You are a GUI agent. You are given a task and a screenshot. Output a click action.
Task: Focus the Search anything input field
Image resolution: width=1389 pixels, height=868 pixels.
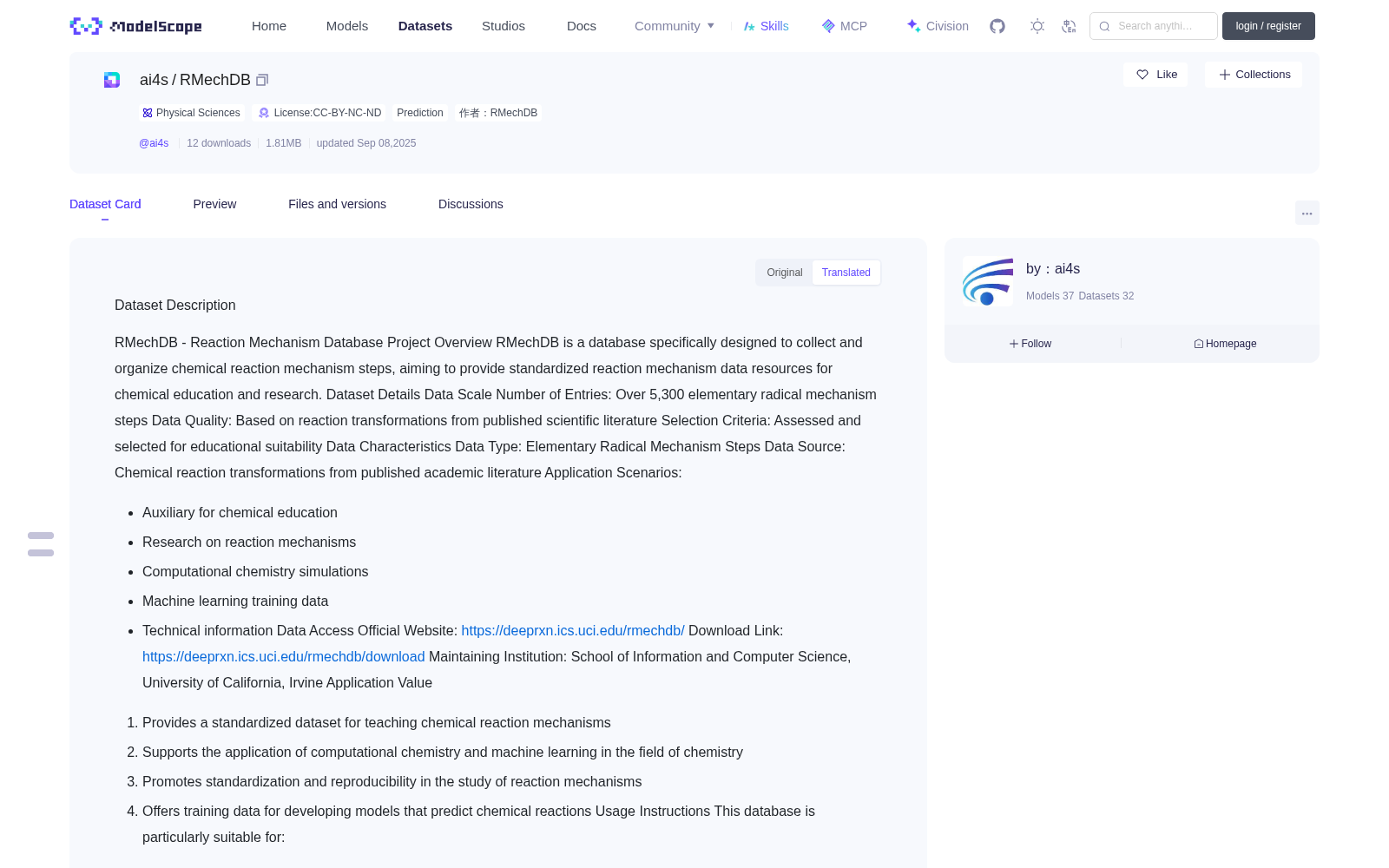[1154, 26]
